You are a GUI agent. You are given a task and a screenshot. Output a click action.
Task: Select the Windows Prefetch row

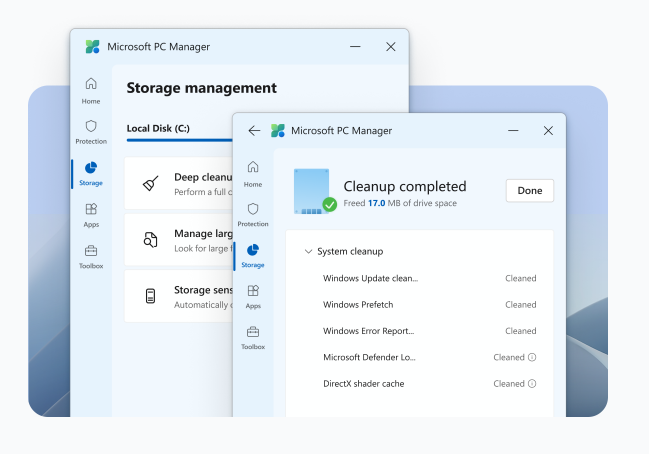coord(430,305)
